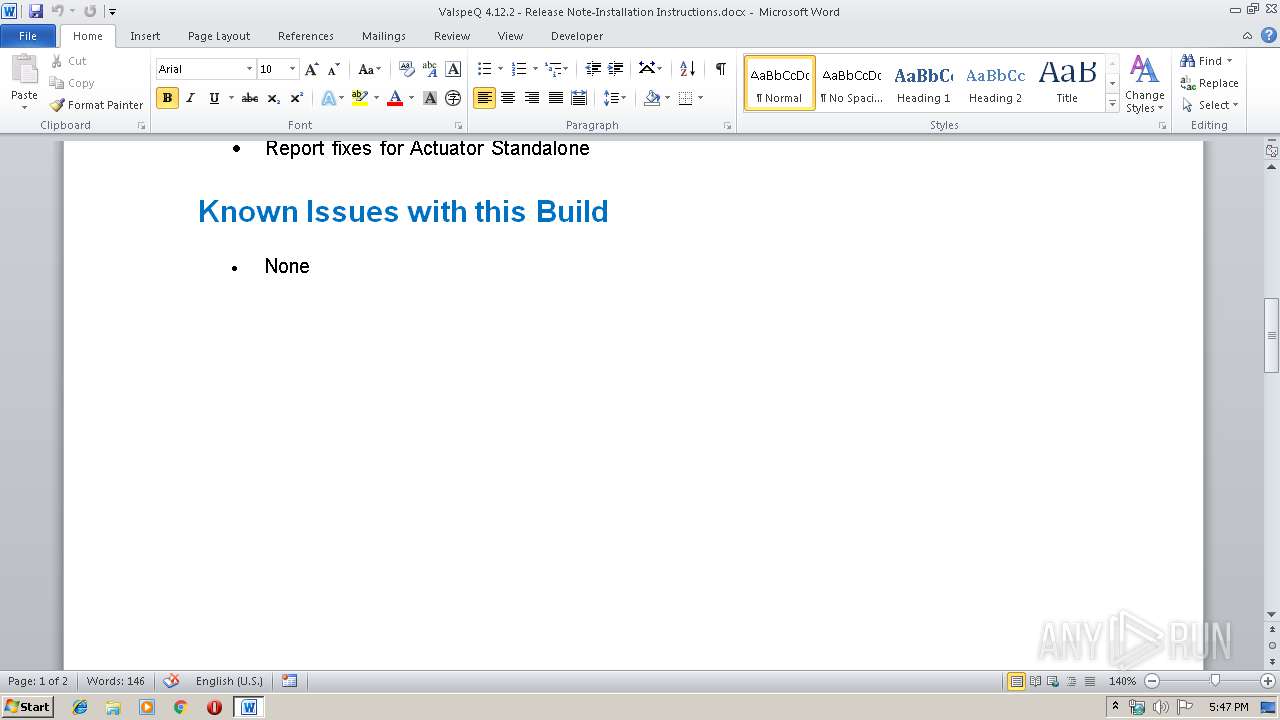Click the Increase Indent icon
The image size is (1280, 720).
coord(616,68)
